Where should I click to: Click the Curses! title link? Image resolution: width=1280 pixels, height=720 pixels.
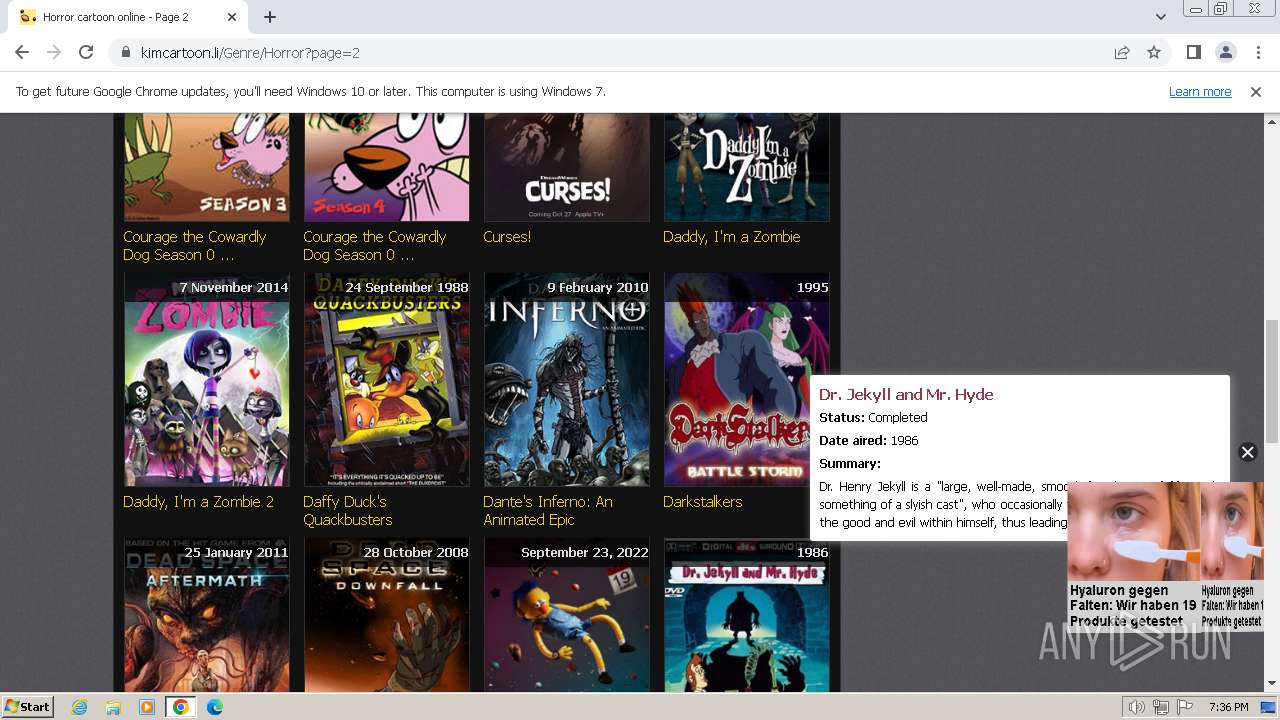[x=507, y=237]
